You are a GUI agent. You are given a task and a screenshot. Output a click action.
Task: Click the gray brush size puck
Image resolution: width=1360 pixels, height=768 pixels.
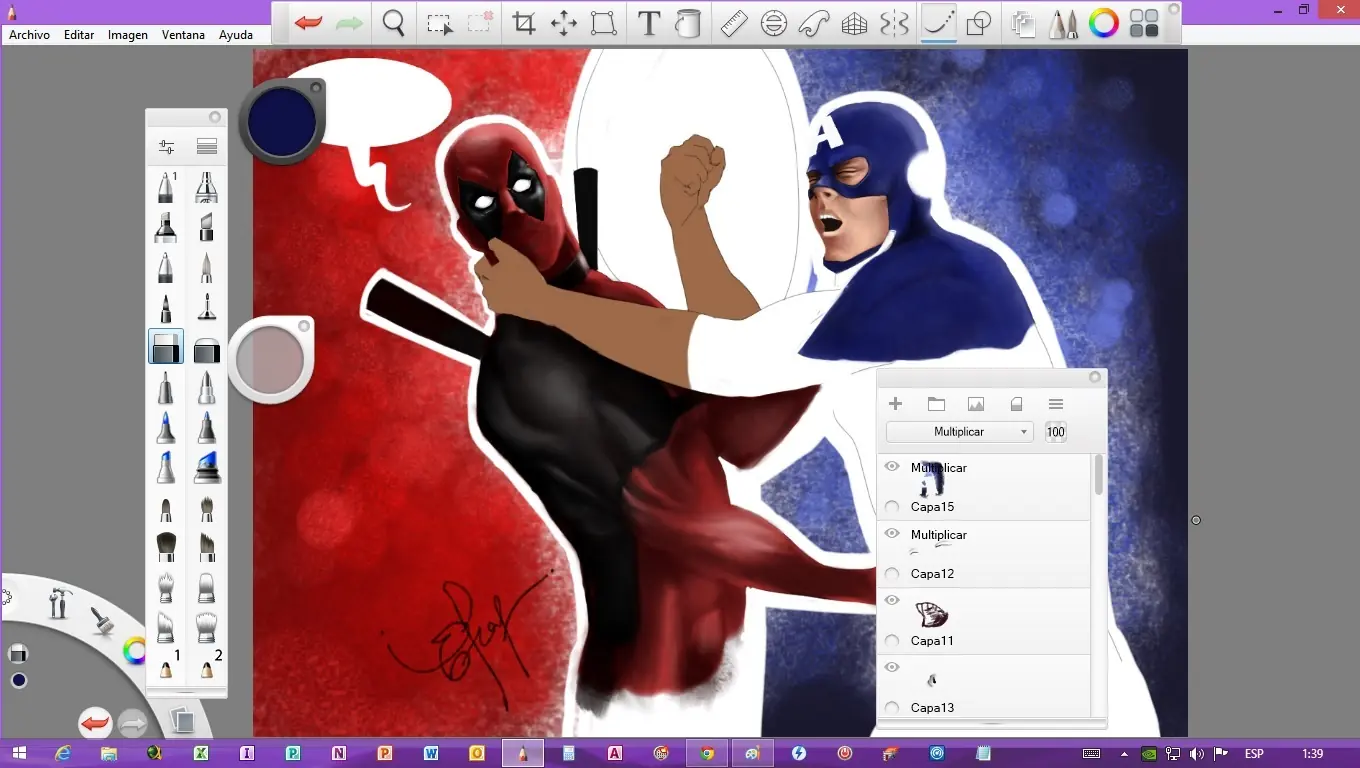(270, 360)
